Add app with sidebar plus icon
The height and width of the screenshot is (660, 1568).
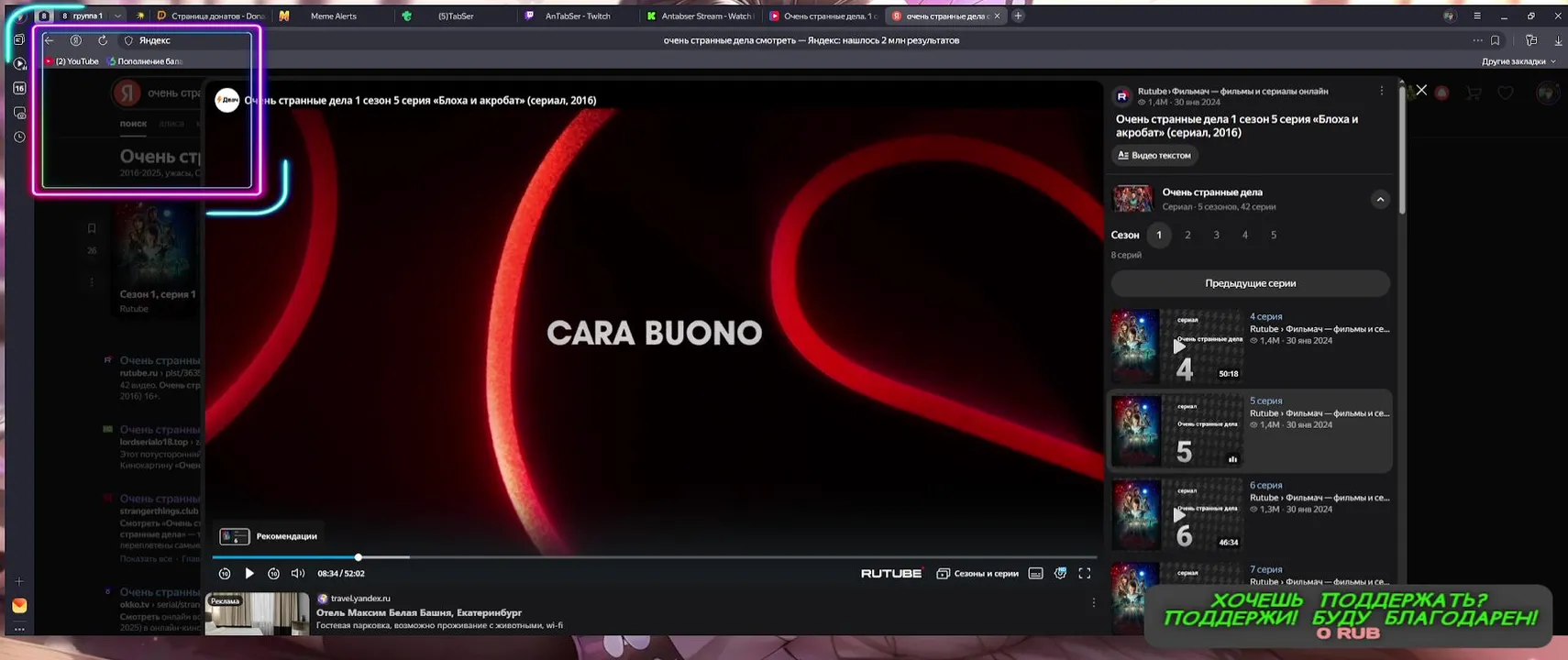coord(19,581)
